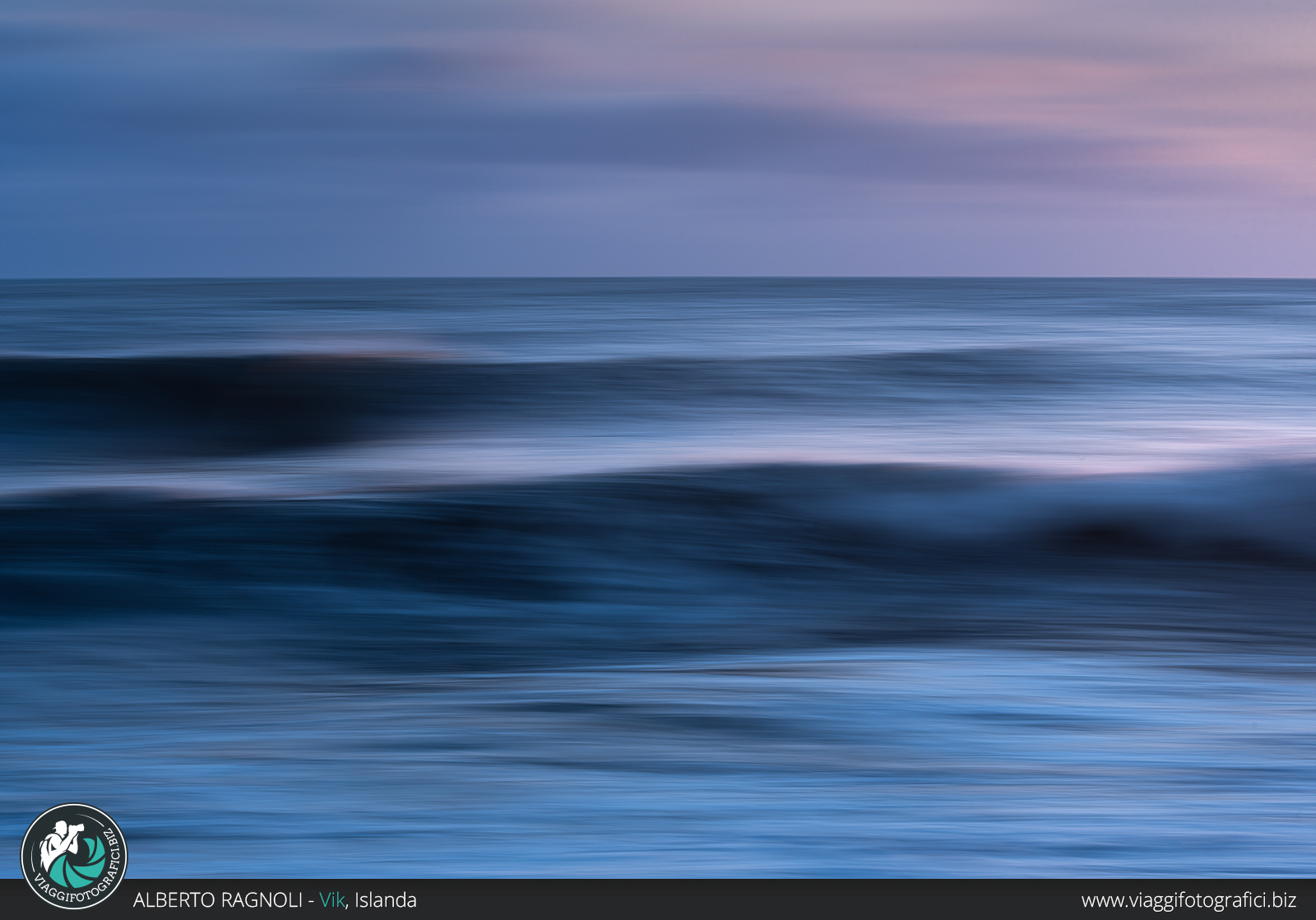
Task: Select the 'ALBERTO RAGNOLI' author name text
Action: 218,900
